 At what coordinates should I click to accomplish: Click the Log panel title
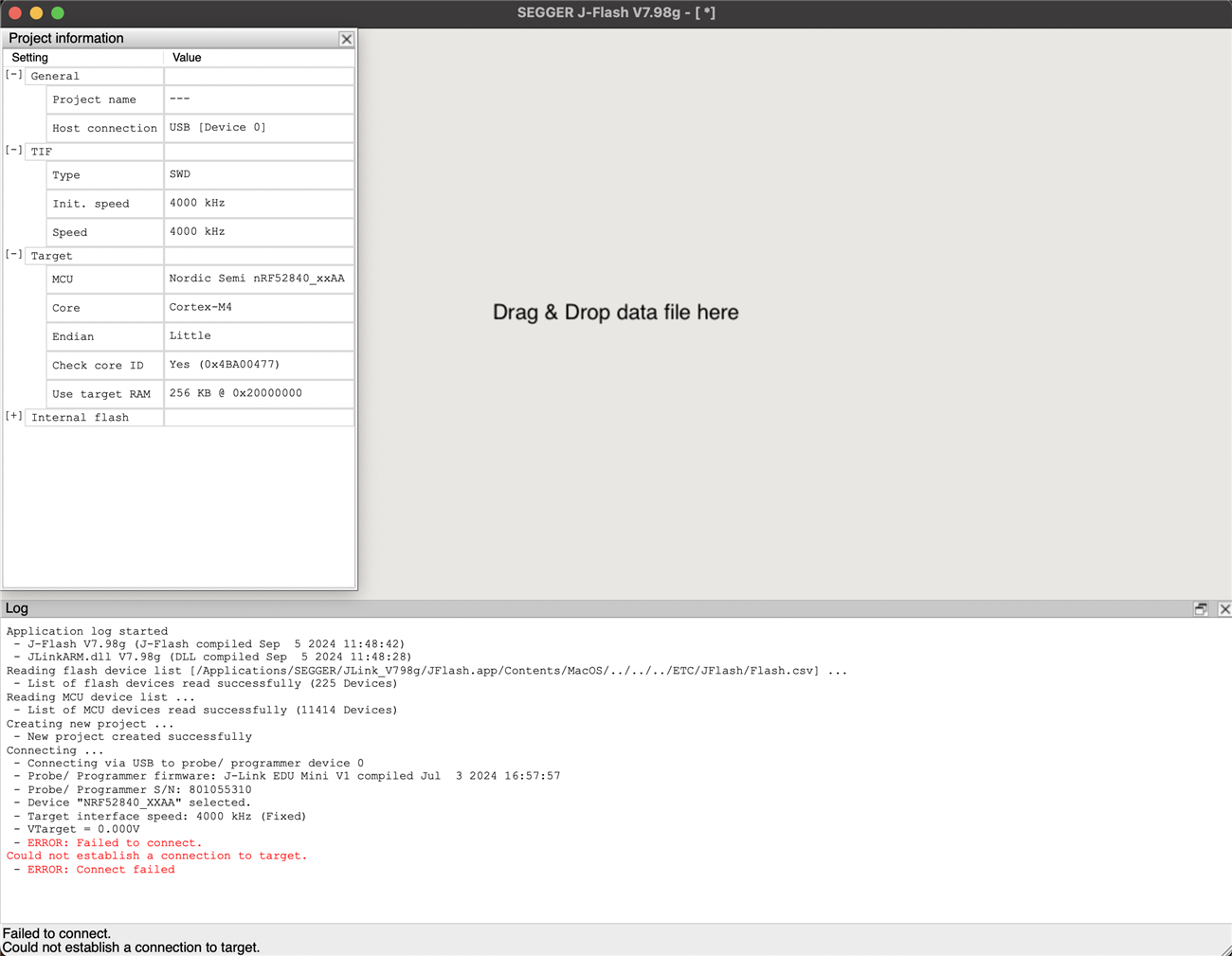coord(17,608)
